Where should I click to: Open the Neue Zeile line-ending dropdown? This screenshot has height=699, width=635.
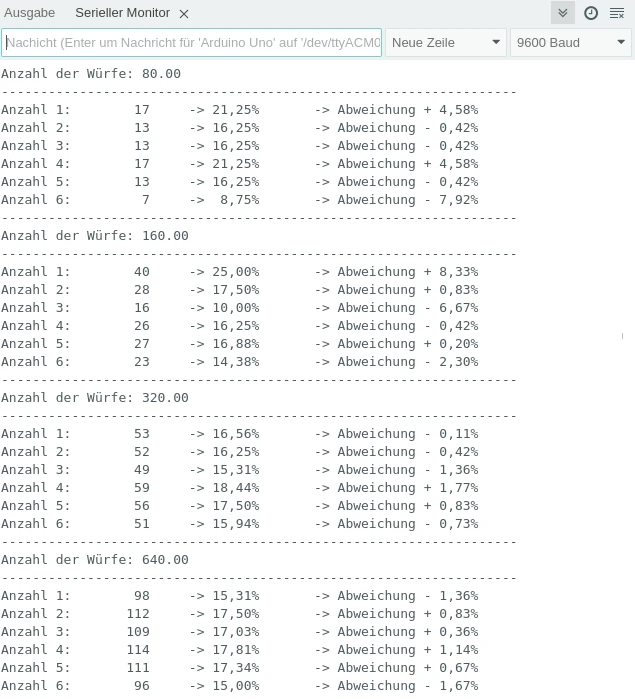coord(445,43)
